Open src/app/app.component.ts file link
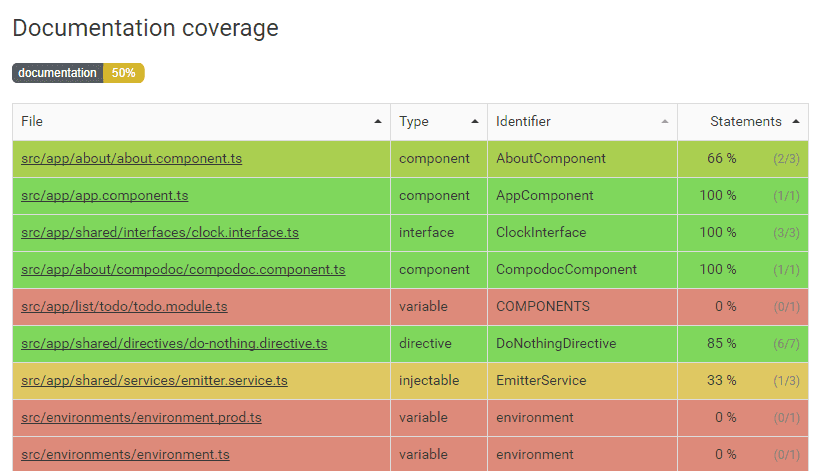This screenshot has height=471, width=819. pos(105,196)
